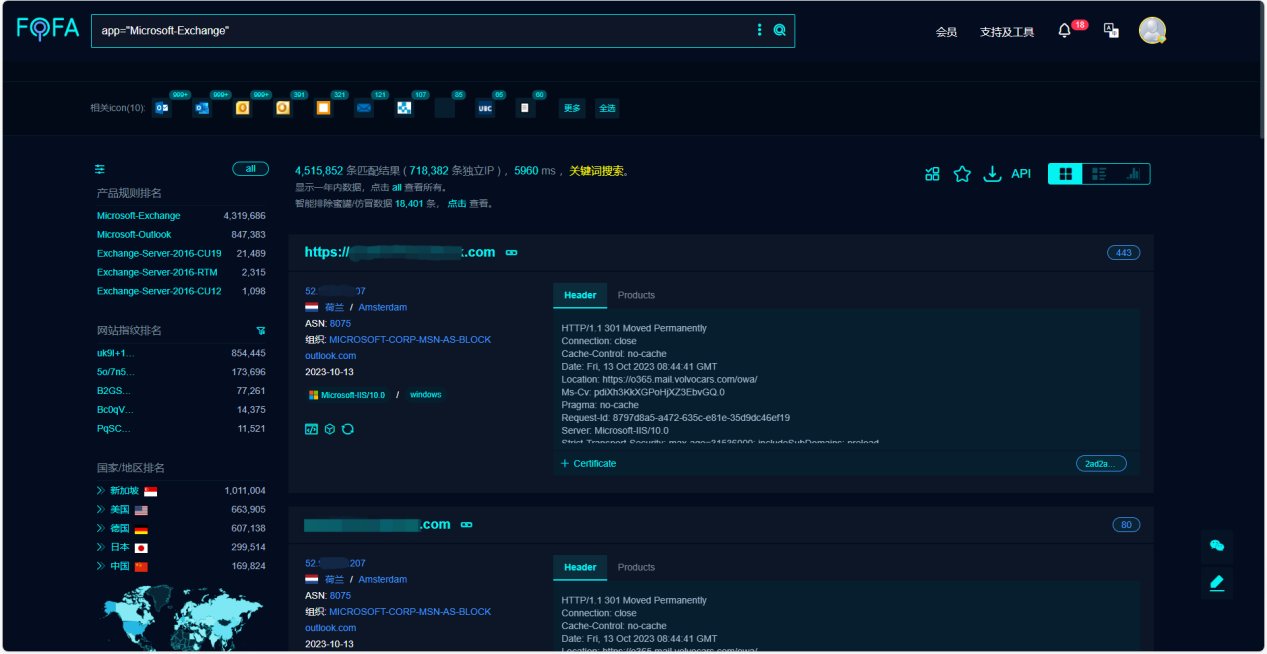1267x654 pixels.
Task: Click port 443 badge
Action: click(x=1123, y=253)
